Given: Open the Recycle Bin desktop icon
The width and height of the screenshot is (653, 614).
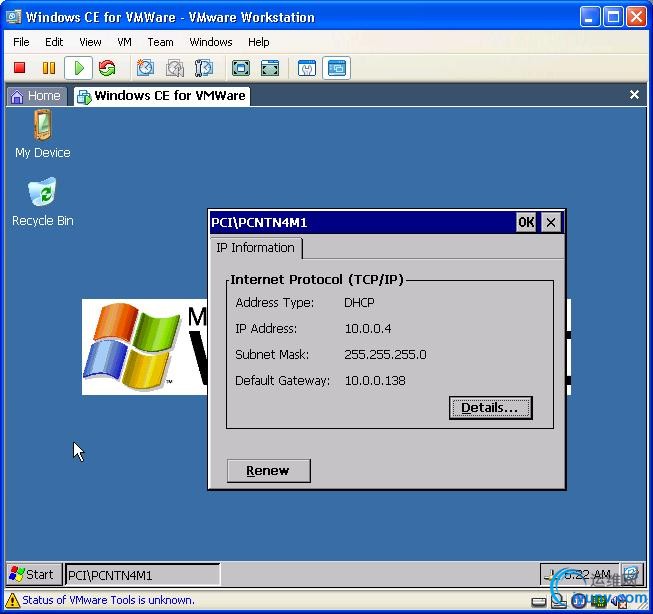Looking at the screenshot, I should coord(42,202).
